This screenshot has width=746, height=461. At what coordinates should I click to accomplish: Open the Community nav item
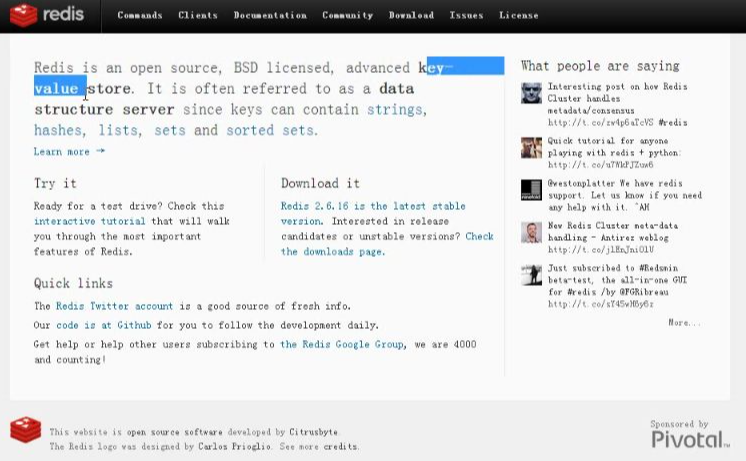(x=348, y=15)
